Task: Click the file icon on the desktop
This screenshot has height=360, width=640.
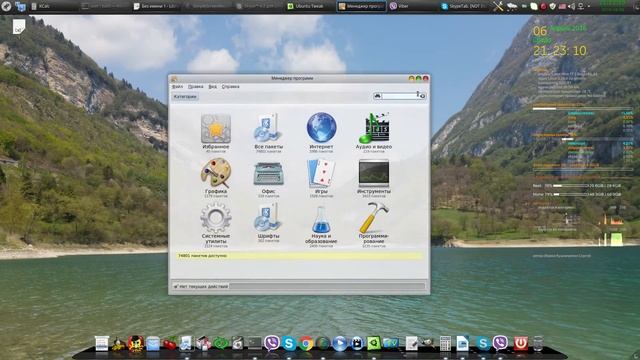Action: click(18, 27)
